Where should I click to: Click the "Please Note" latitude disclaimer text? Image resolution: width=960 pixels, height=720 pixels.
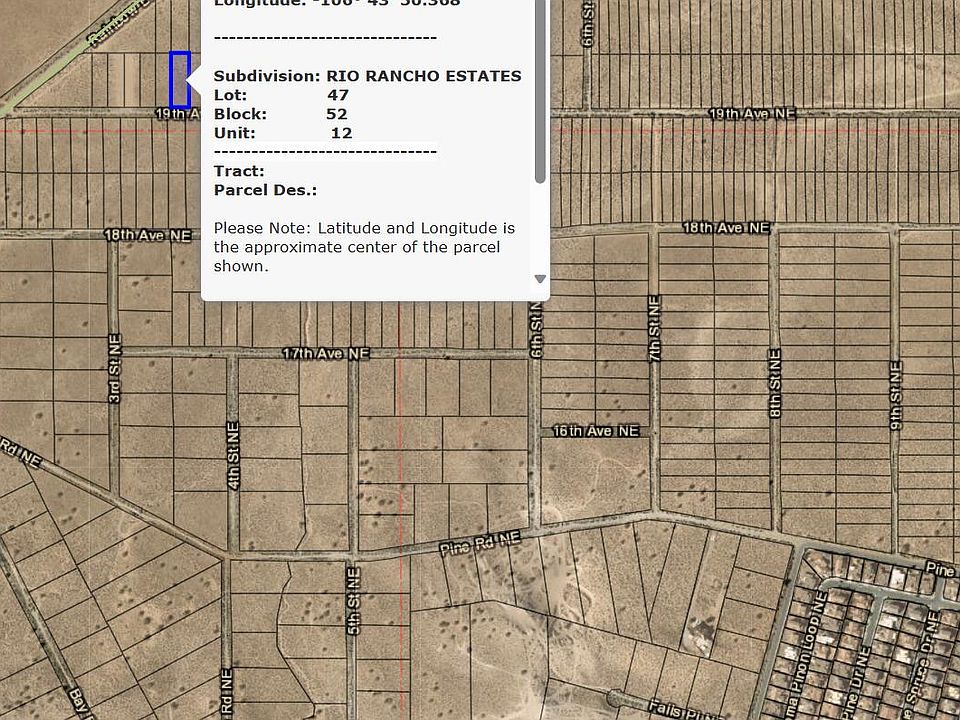point(364,247)
